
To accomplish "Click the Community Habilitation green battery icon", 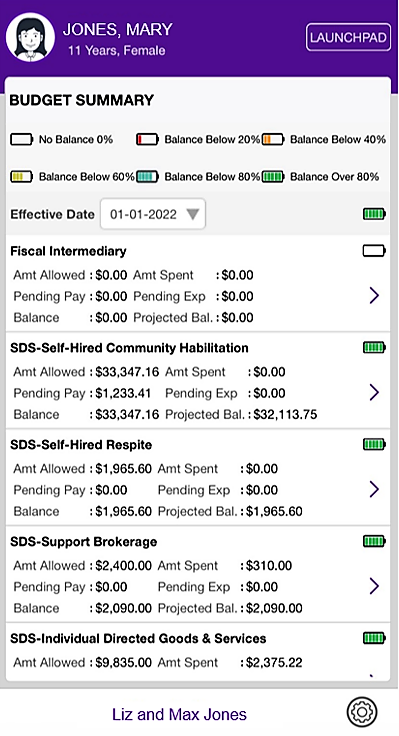I will pyautogui.click(x=374, y=347).
